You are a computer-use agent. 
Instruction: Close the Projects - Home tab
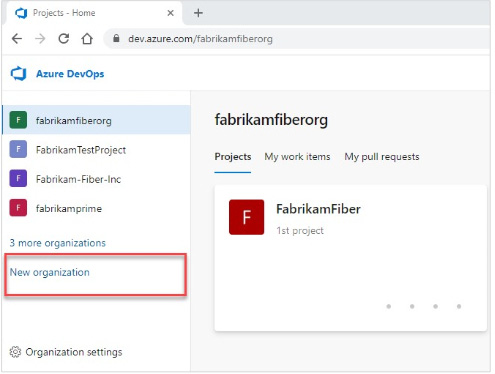tap(170, 13)
